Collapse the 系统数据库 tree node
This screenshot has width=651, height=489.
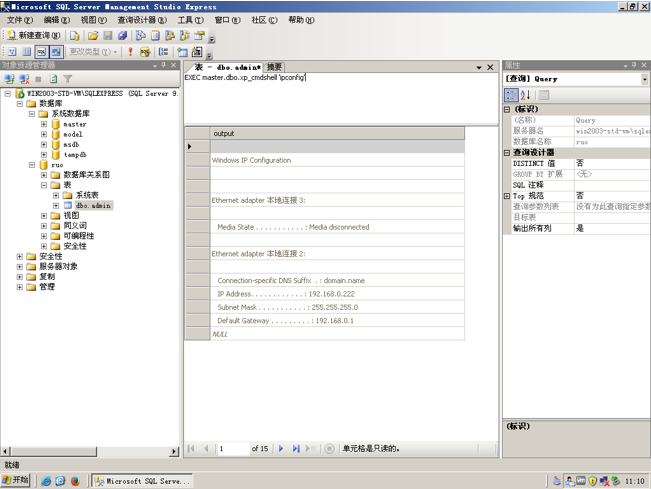tap(32, 114)
